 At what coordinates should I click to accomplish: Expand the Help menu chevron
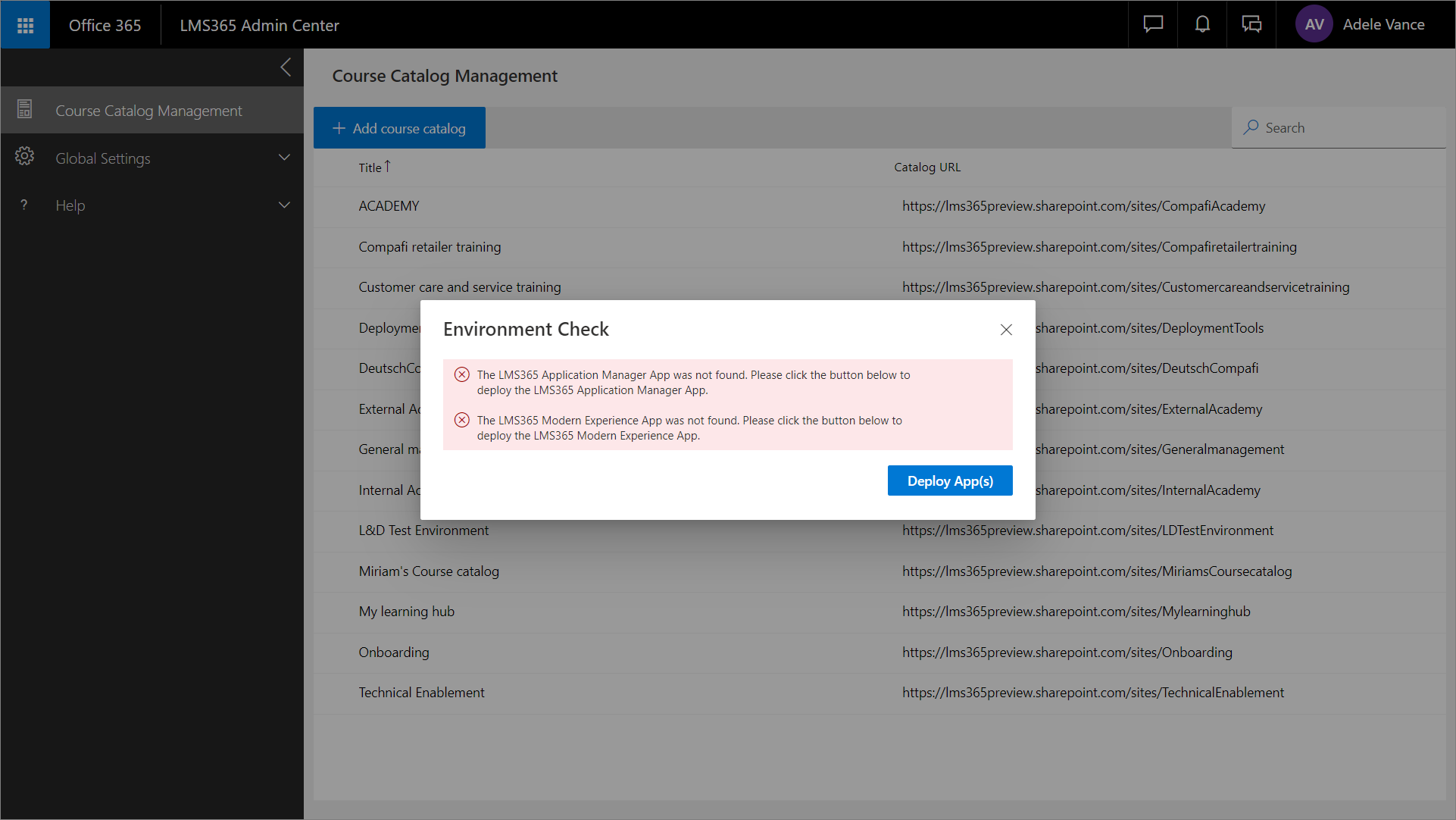pyautogui.click(x=284, y=205)
